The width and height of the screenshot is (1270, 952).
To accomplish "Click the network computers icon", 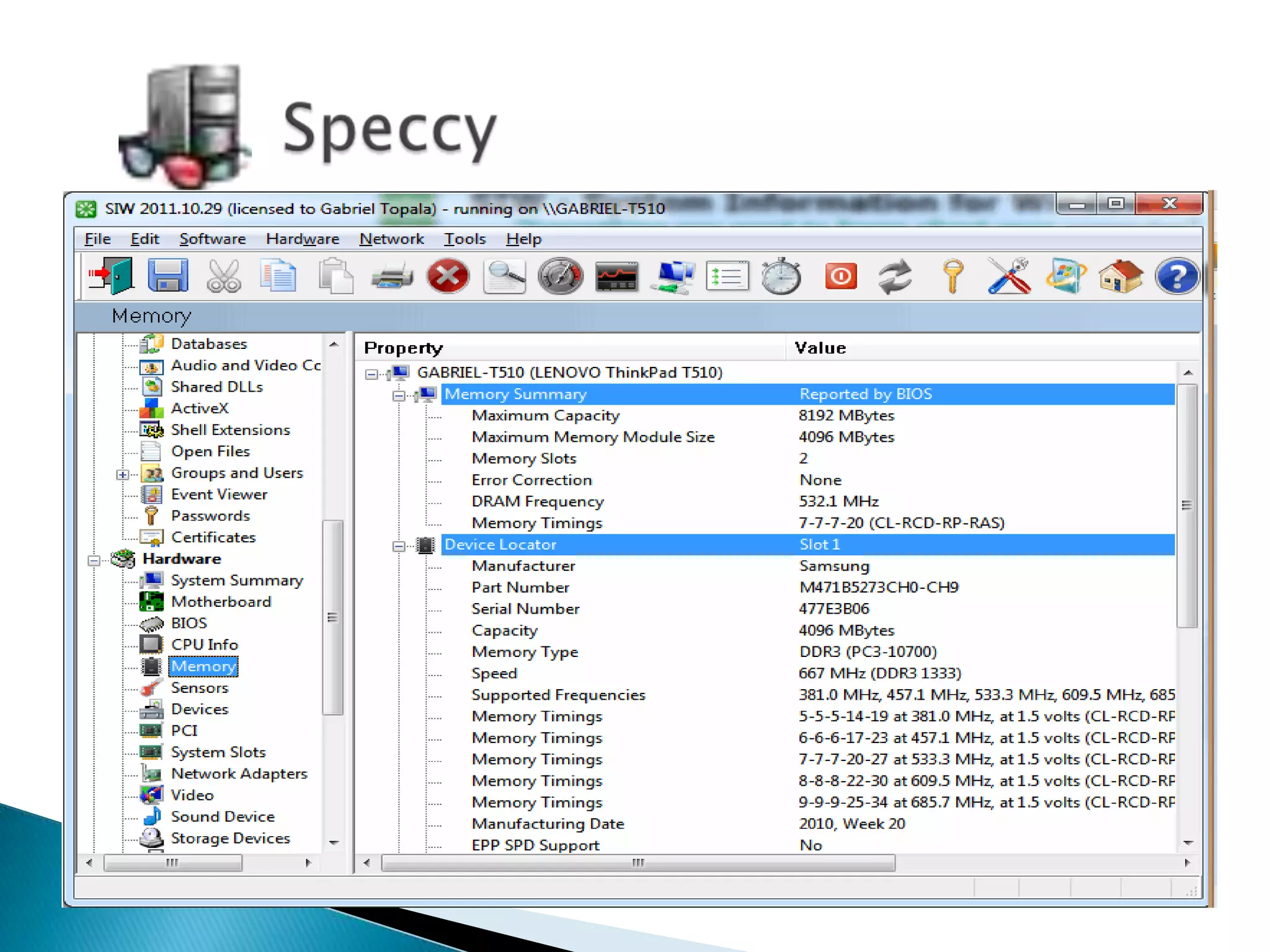I will click(x=672, y=277).
